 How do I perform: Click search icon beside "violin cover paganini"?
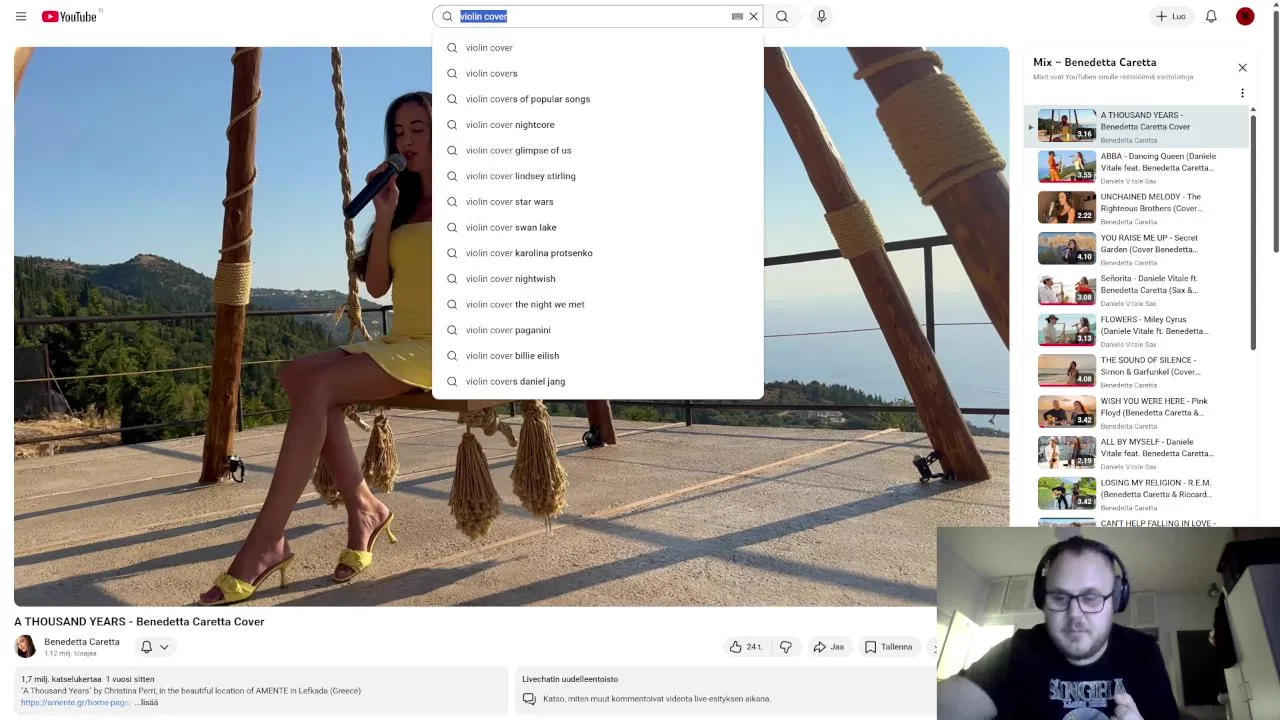tap(452, 330)
